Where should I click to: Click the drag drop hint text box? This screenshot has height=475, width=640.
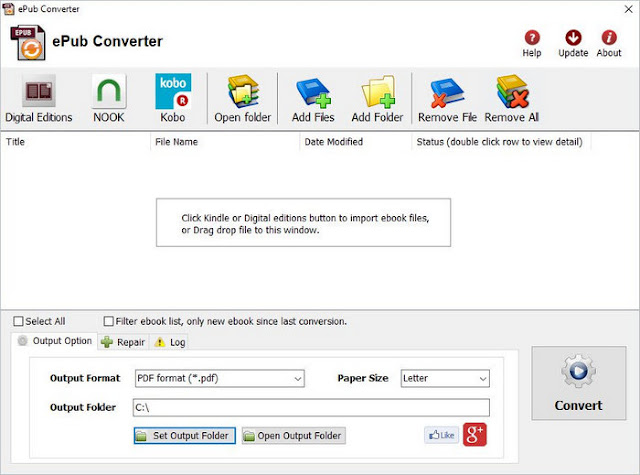[303, 223]
